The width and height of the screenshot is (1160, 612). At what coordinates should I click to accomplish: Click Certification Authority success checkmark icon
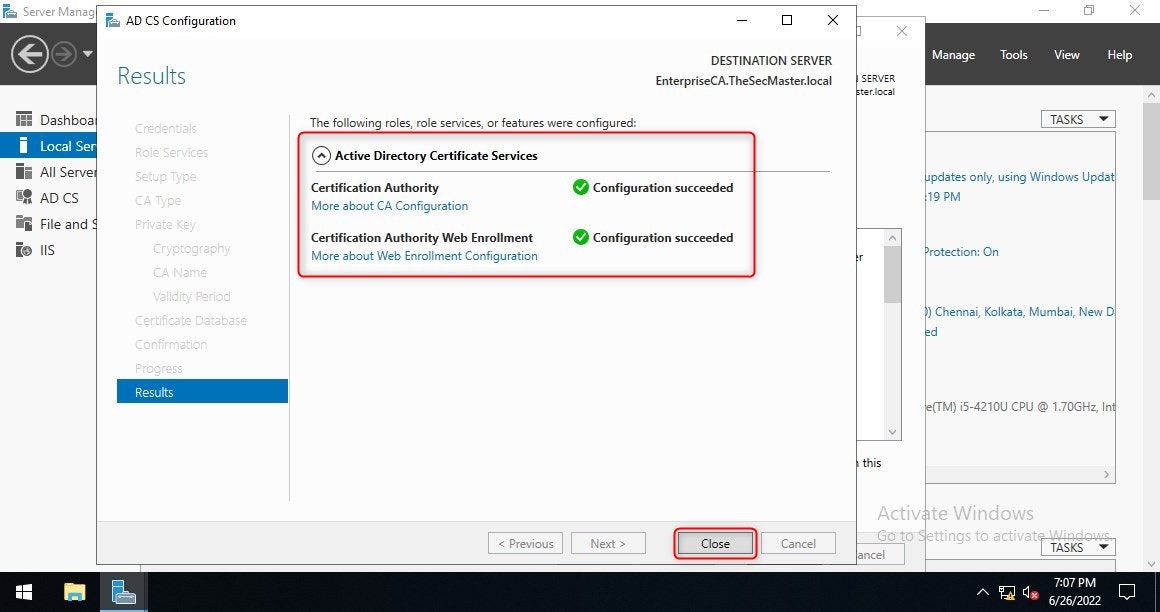(581, 187)
